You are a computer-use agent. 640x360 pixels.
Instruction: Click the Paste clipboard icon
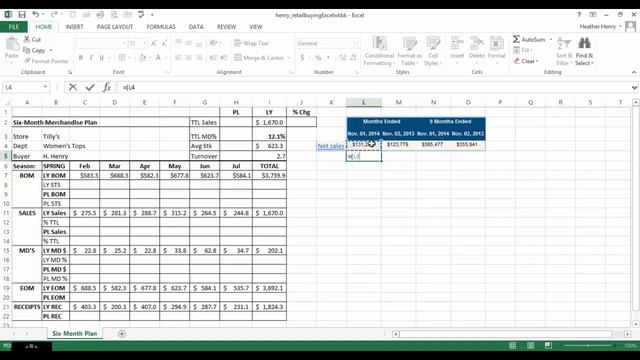[12, 44]
